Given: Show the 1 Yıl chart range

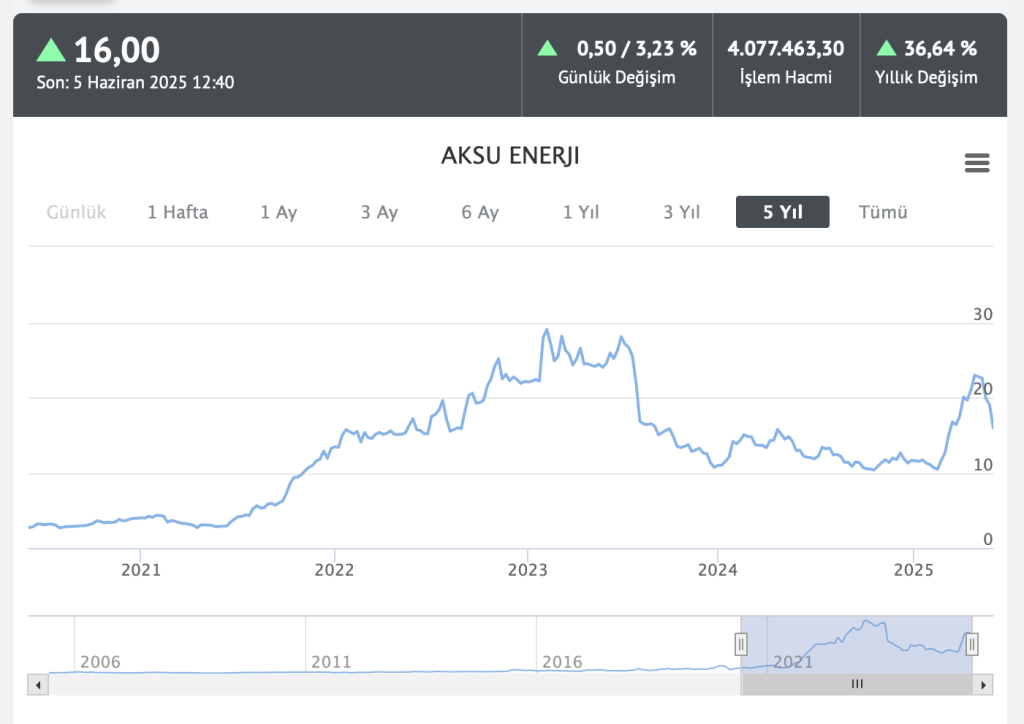Looking at the screenshot, I should [581, 212].
